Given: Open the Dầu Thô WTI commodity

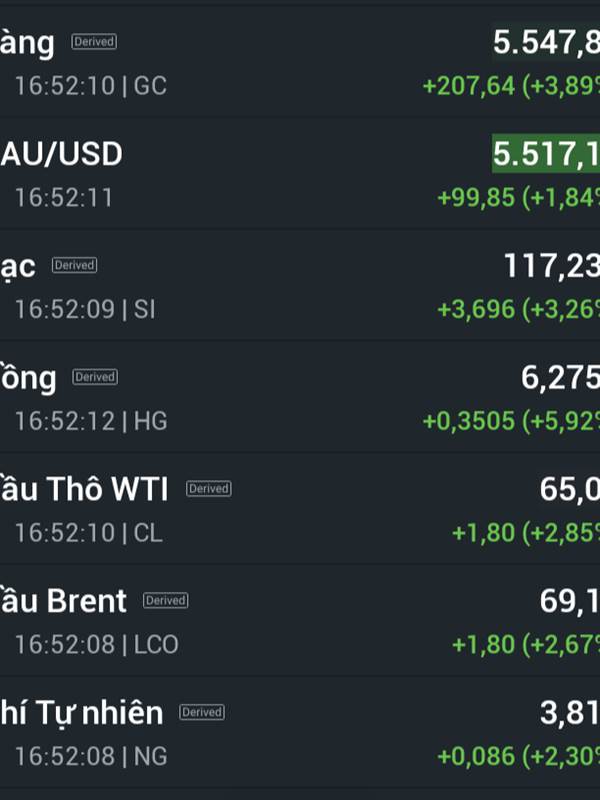Looking at the screenshot, I should (84, 490).
